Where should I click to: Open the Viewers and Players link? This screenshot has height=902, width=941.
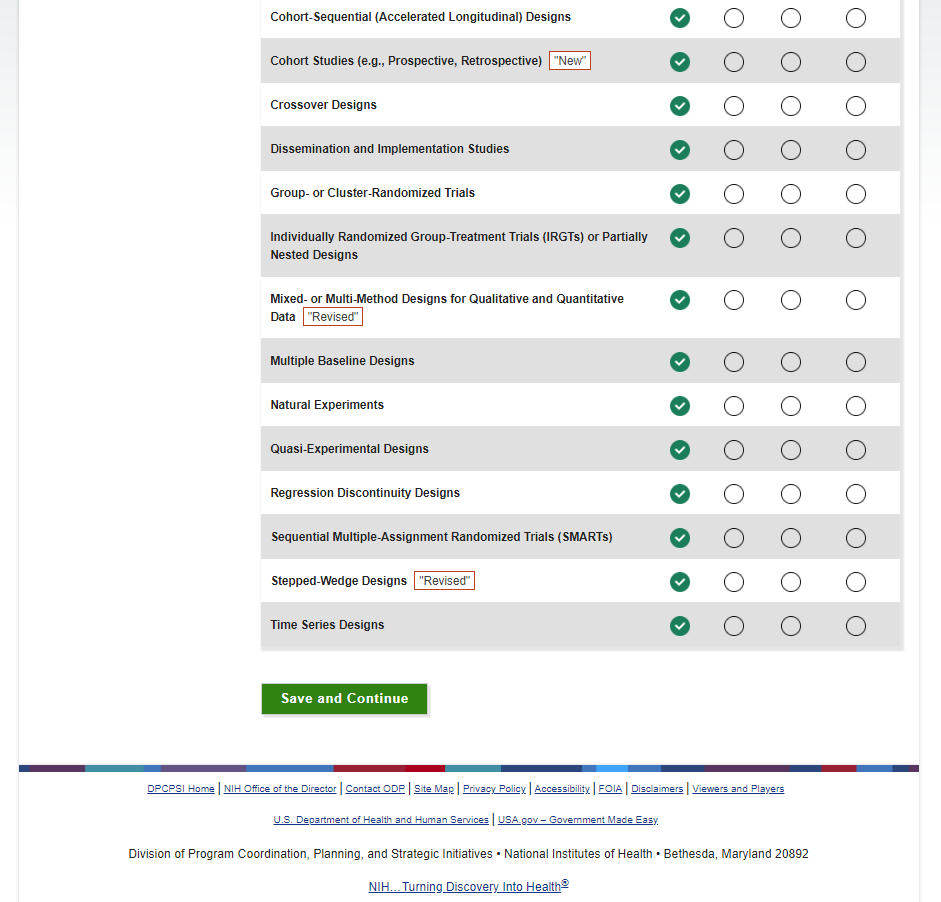point(738,789)
